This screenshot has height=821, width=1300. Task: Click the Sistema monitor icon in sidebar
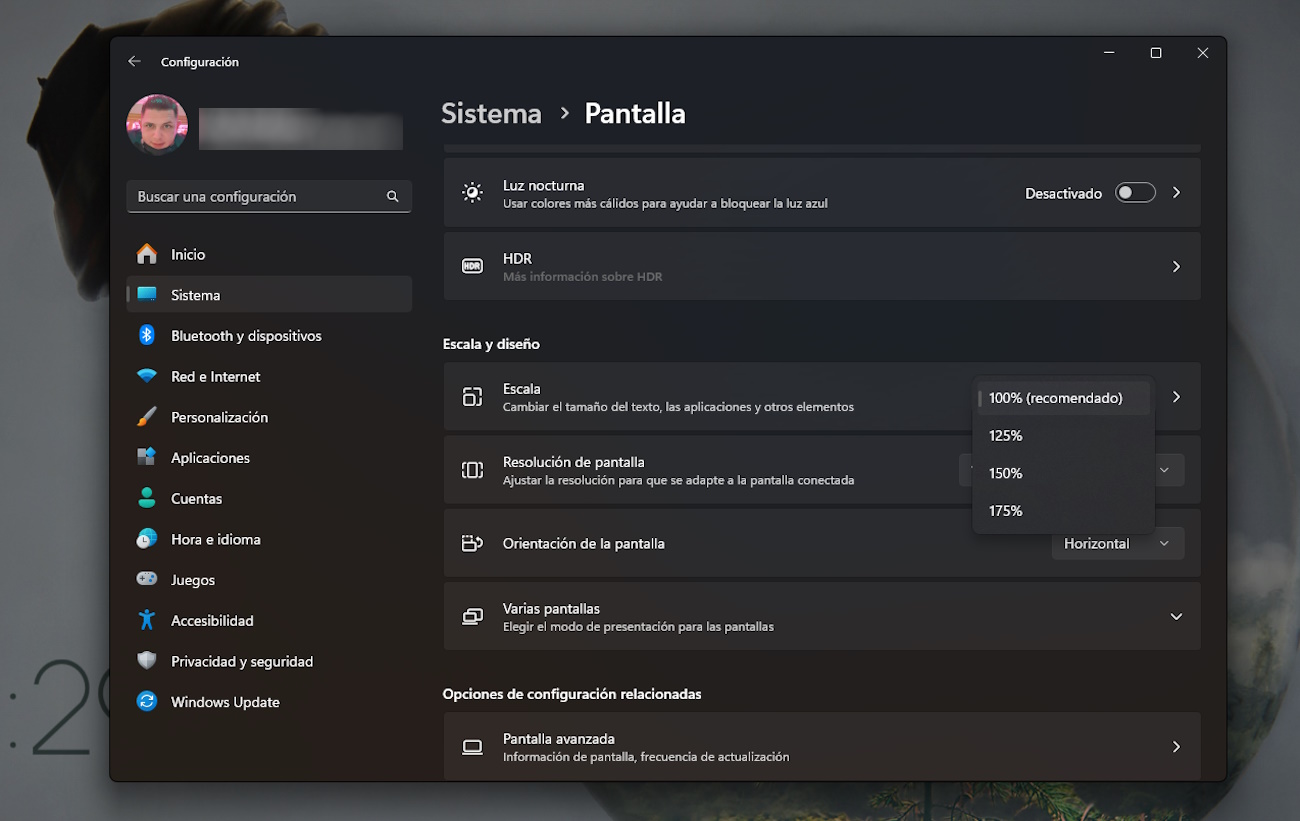[147, 295]
